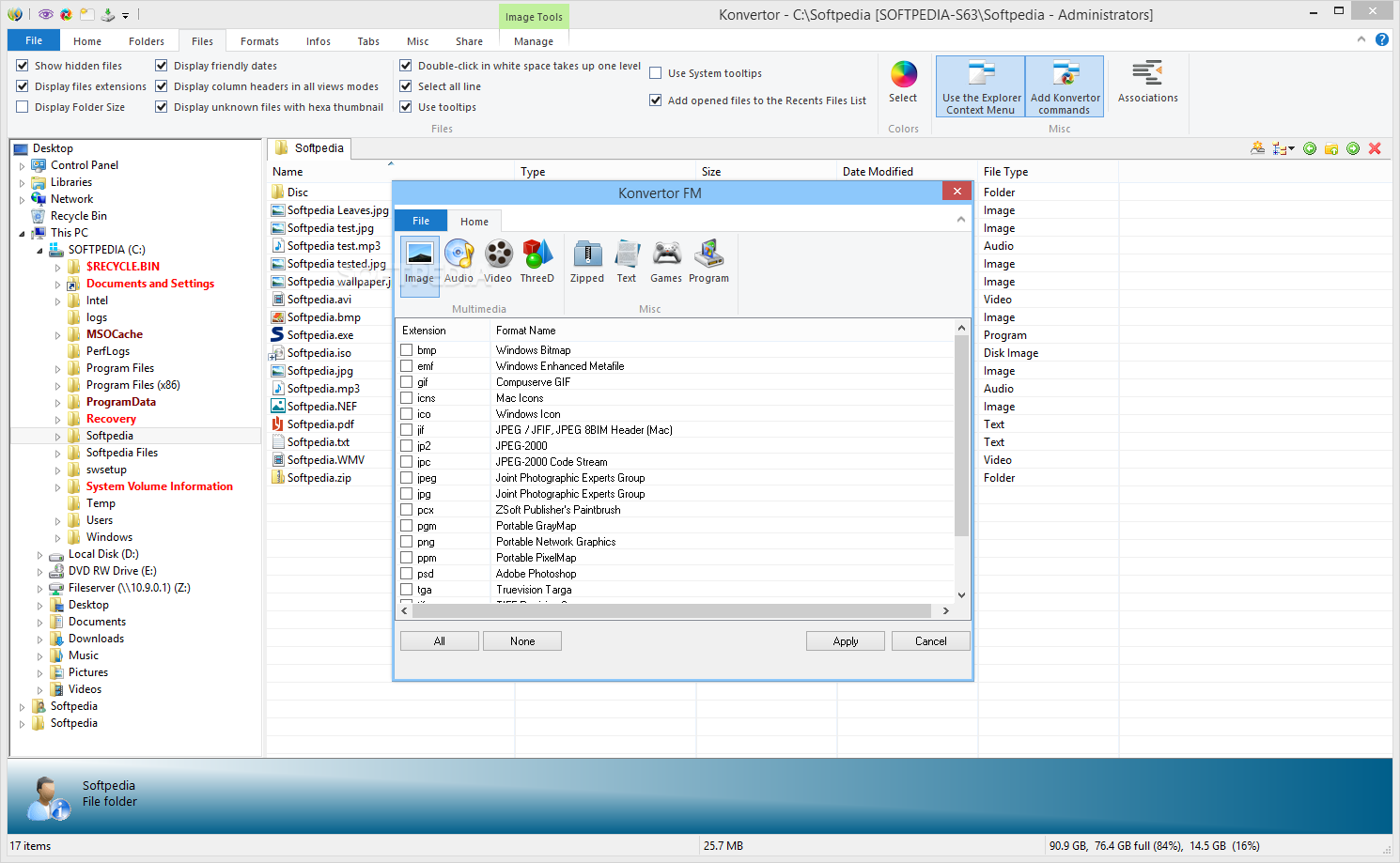Select the Games format category
The image size is (1400, 863).
pyautogui.click(x=666, y=262)
